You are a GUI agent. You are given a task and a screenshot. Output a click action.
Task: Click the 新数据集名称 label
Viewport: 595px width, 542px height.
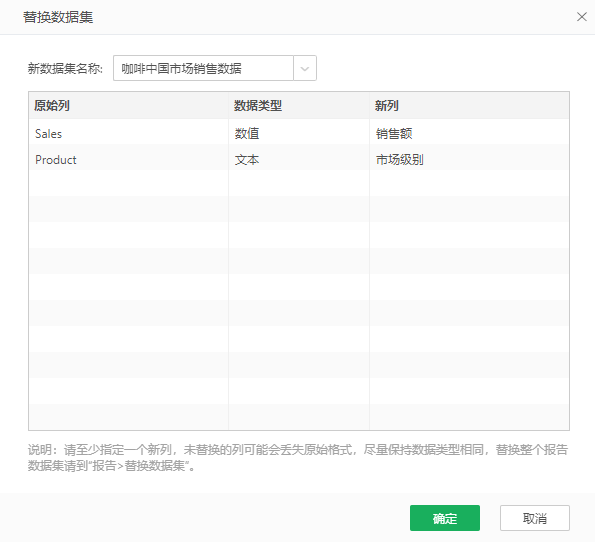[65, 69]
